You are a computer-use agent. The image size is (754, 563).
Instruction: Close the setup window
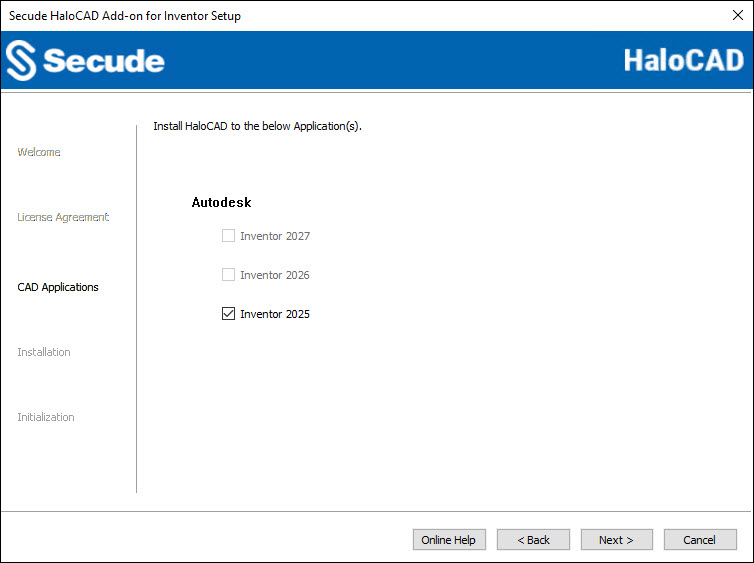tap(738, 15)
